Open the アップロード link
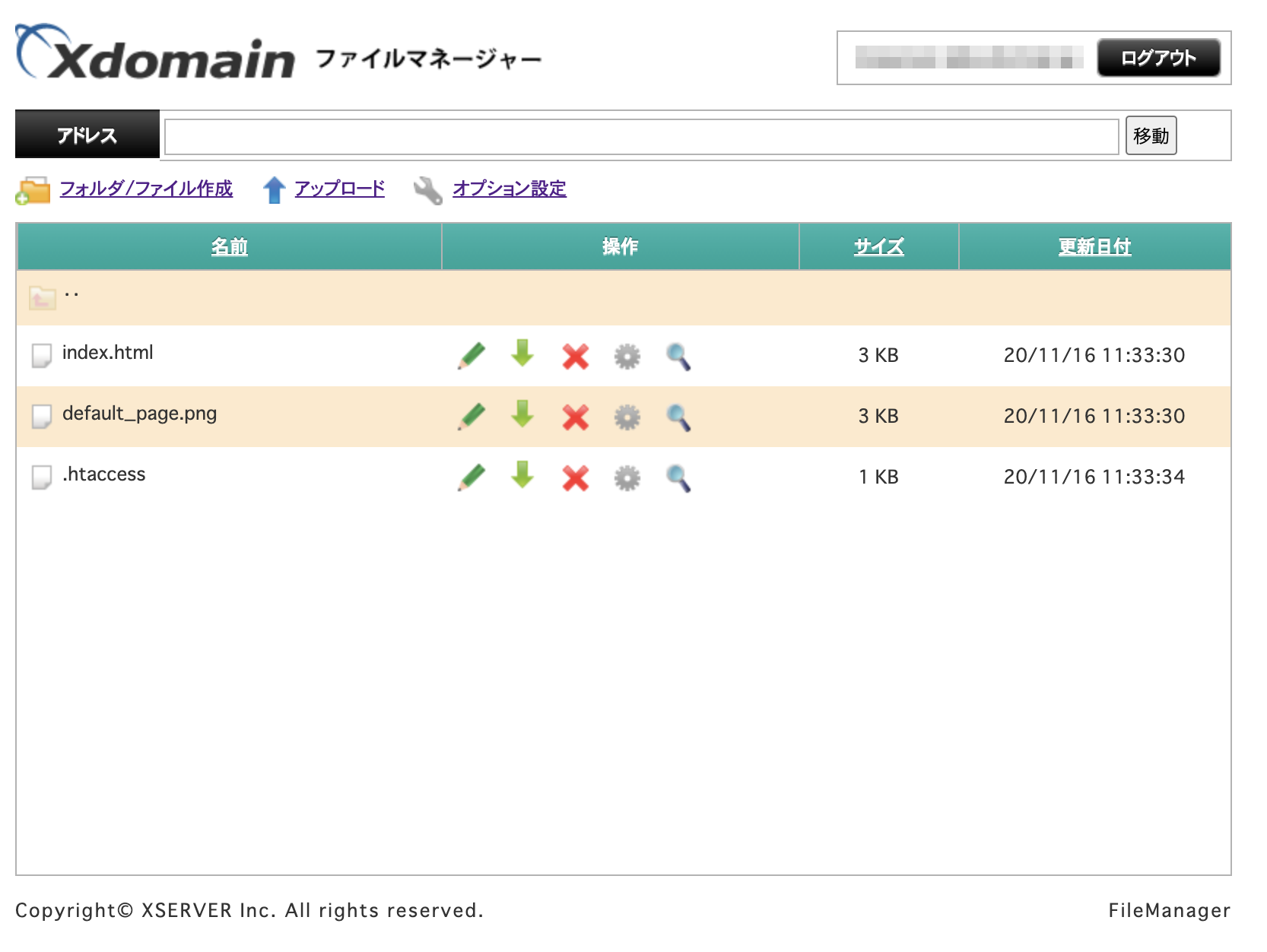 tap(339, 189)
